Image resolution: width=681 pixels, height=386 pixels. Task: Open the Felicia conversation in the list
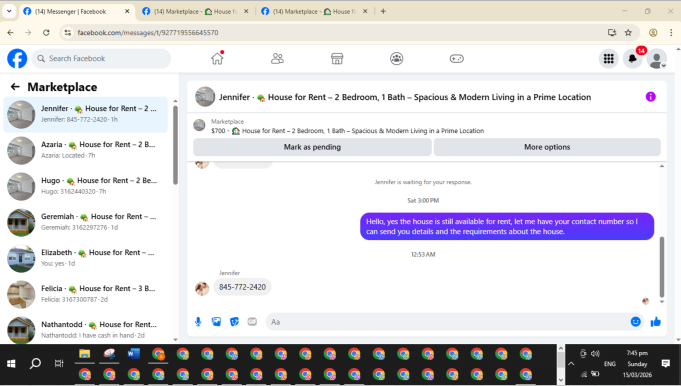click(x=86, y=294)
